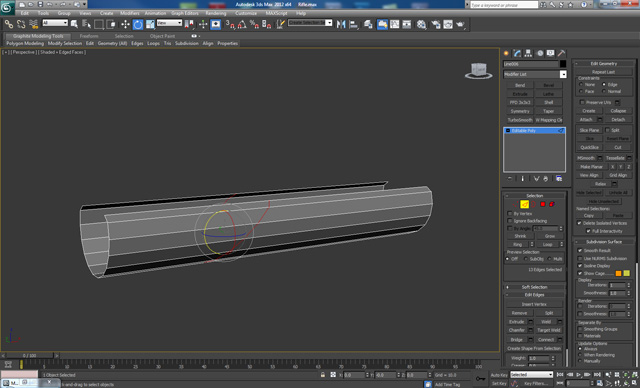Collapse the Selection rollout header
640x388 pixels.
coord(534,196)
